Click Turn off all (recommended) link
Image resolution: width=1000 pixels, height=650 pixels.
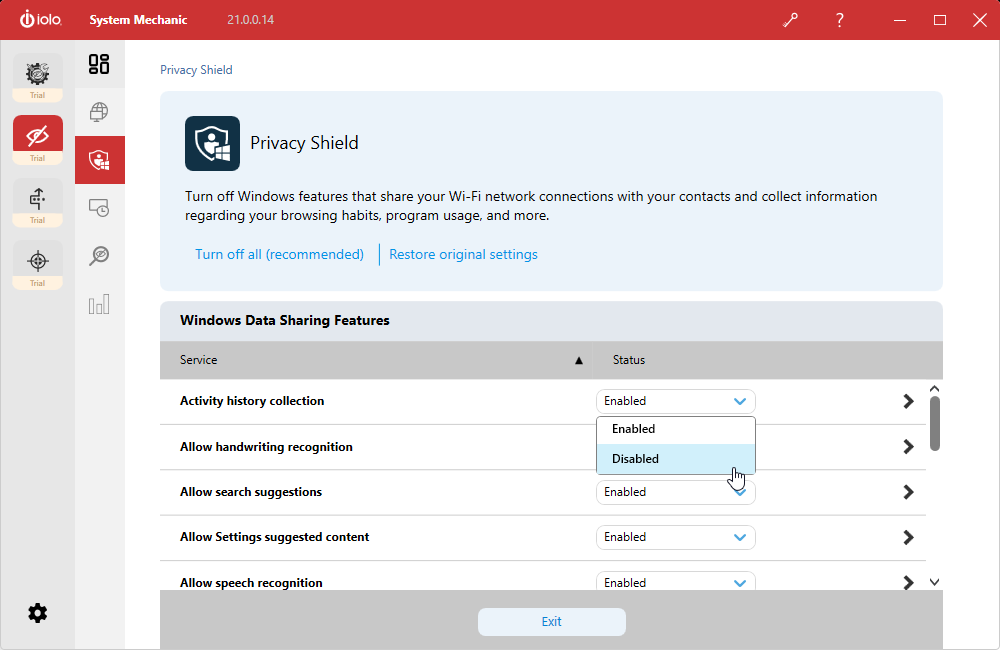[x=279, y=254]
